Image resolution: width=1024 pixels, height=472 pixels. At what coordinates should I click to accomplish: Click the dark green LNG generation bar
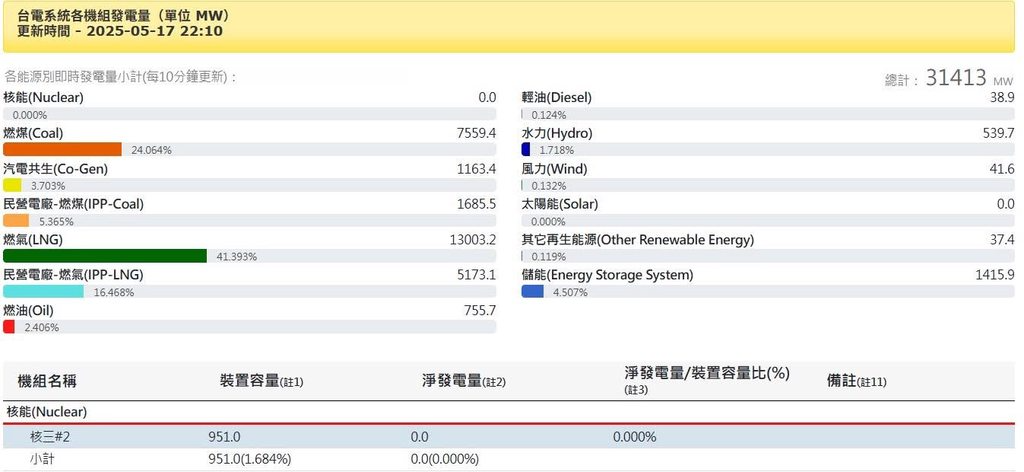[x=105, y=256]
